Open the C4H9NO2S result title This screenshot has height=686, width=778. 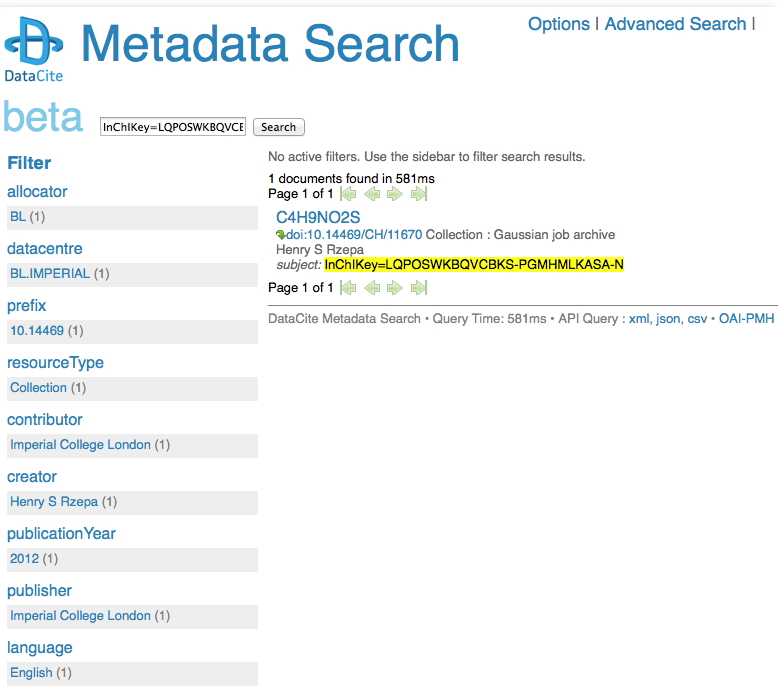pyautogui.click(x=317, y=217)
